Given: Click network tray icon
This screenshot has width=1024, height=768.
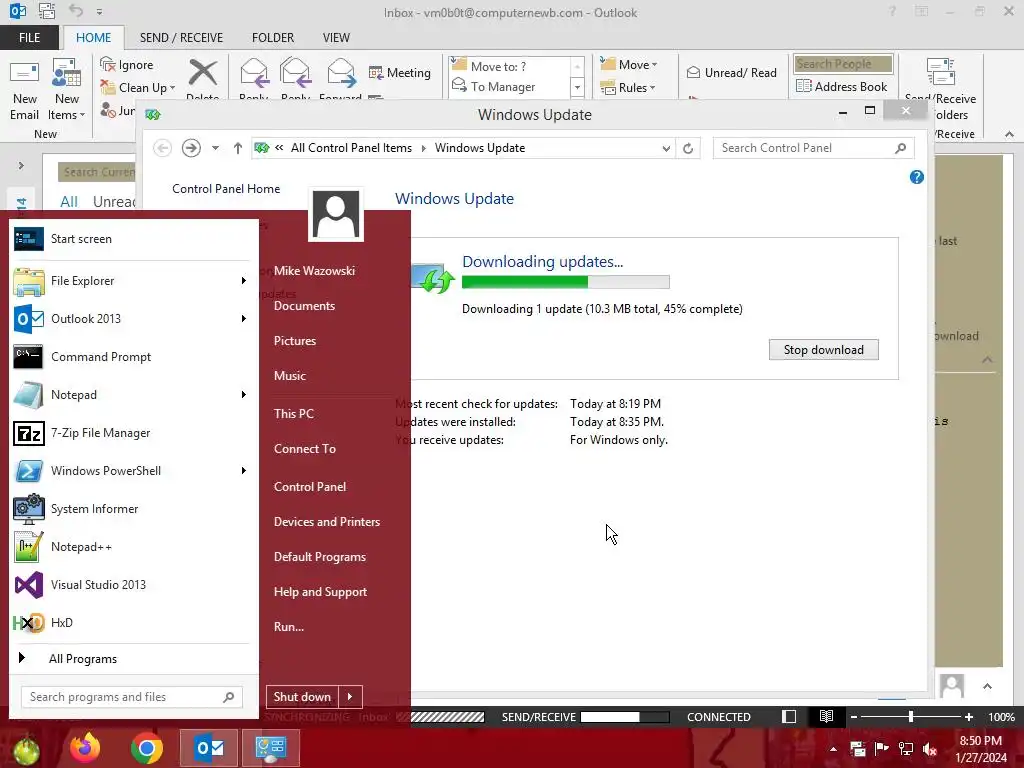Looking at the screenshot, I should 906,748.
